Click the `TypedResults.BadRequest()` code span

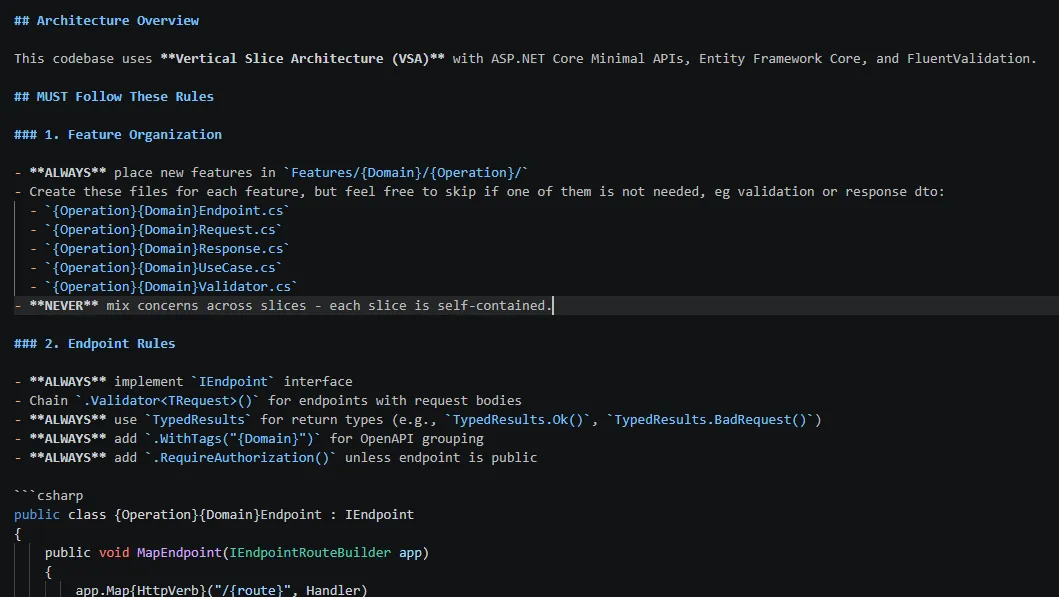pos(711,419)
